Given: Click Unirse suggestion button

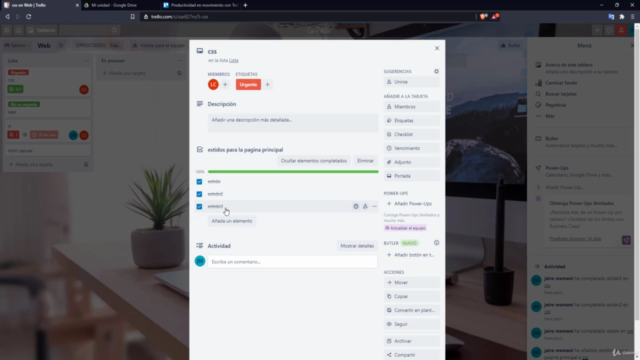Looking at the screenshot, I should [411, 82].
